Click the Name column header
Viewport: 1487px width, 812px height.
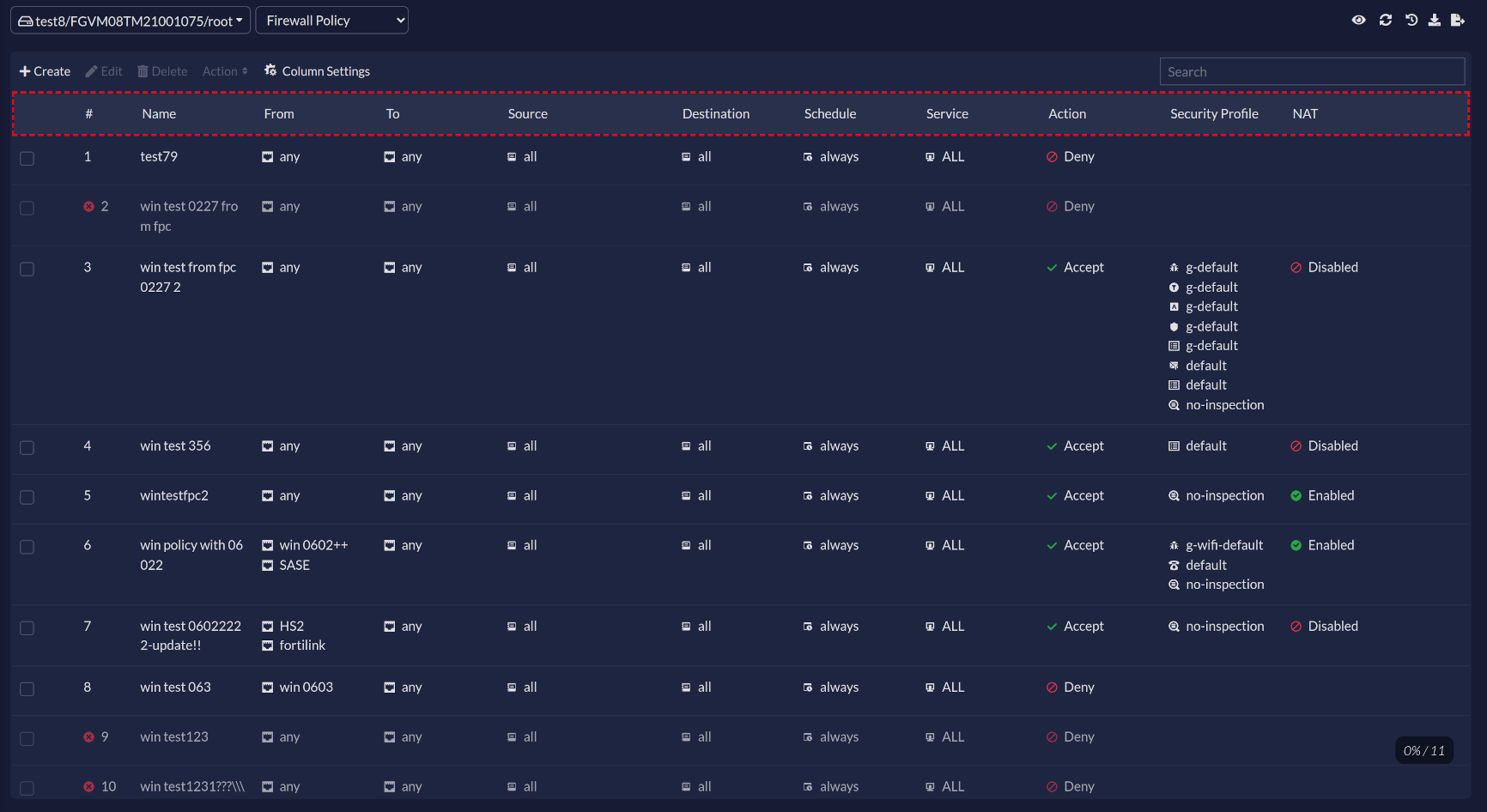tap(159, 113)
